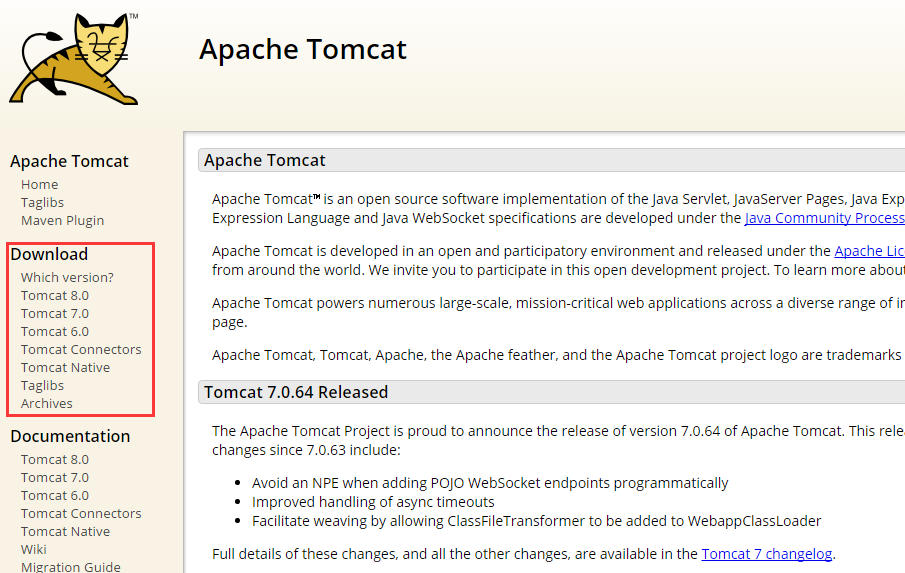Download Tomcat 6.0 from the Download section

point(55,331)
